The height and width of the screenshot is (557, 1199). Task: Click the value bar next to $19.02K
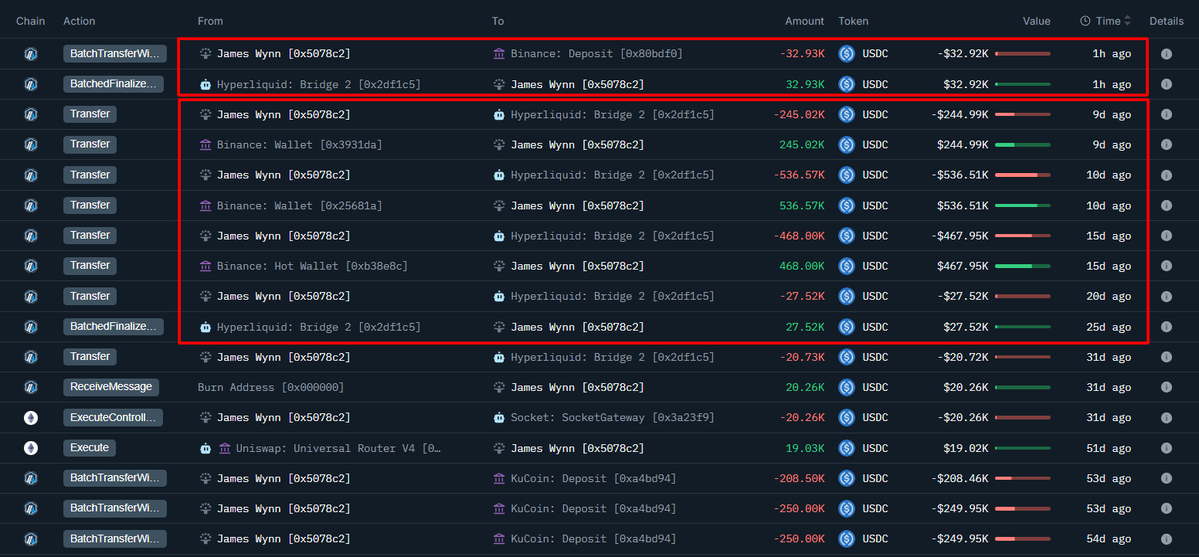pos(1022,448)
